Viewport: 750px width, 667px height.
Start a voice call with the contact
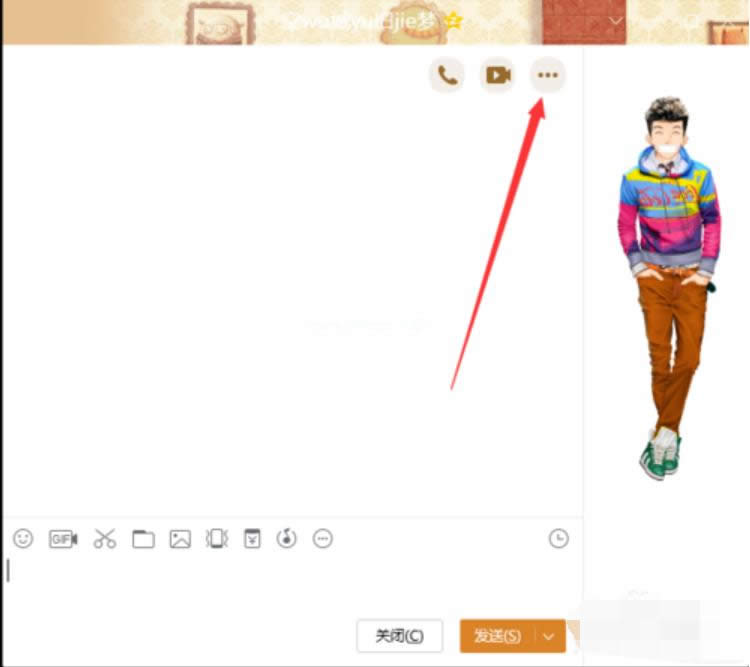(447, 75)
